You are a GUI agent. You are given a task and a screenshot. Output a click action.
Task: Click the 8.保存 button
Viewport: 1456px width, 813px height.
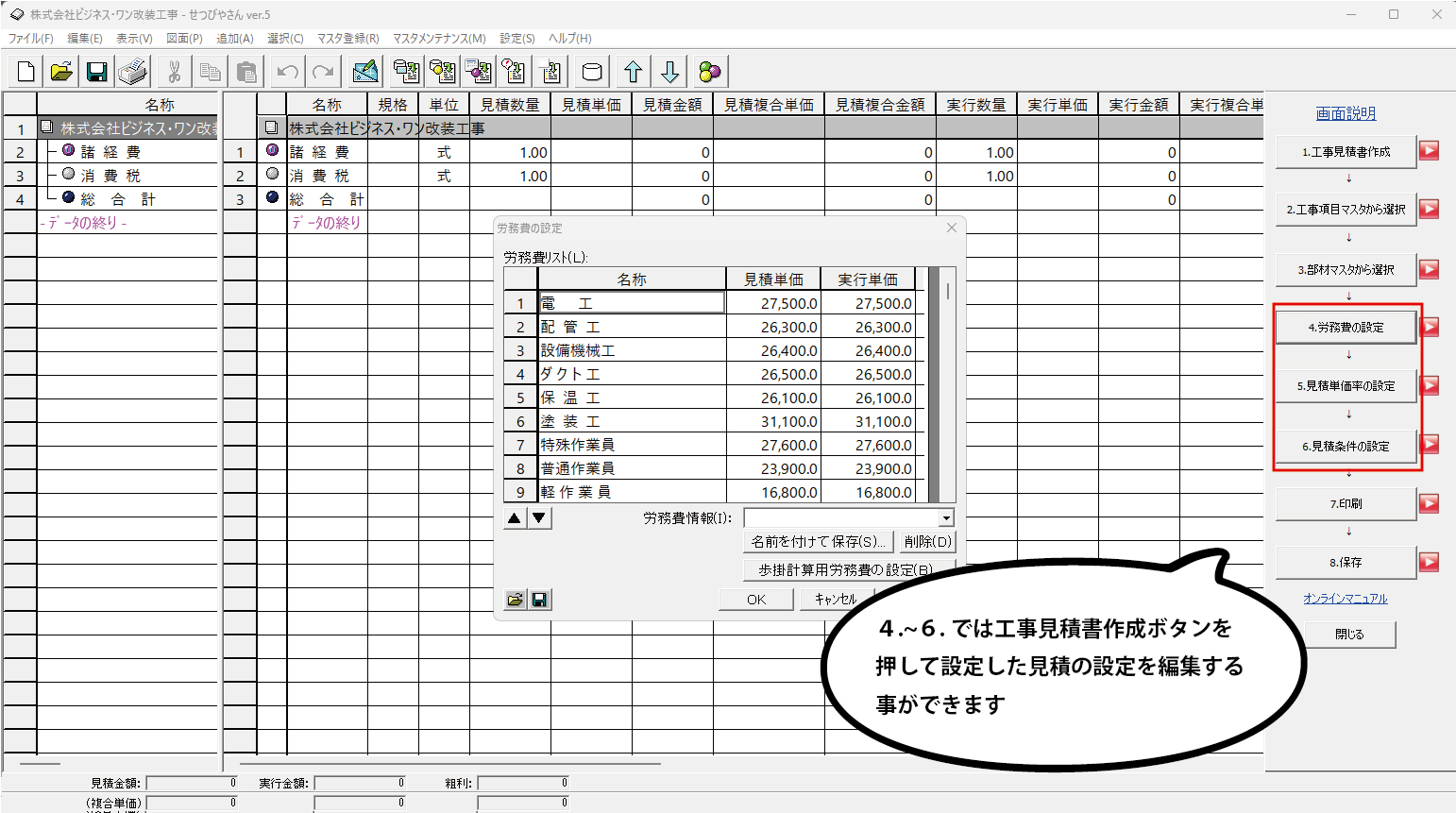point(1346,562)
